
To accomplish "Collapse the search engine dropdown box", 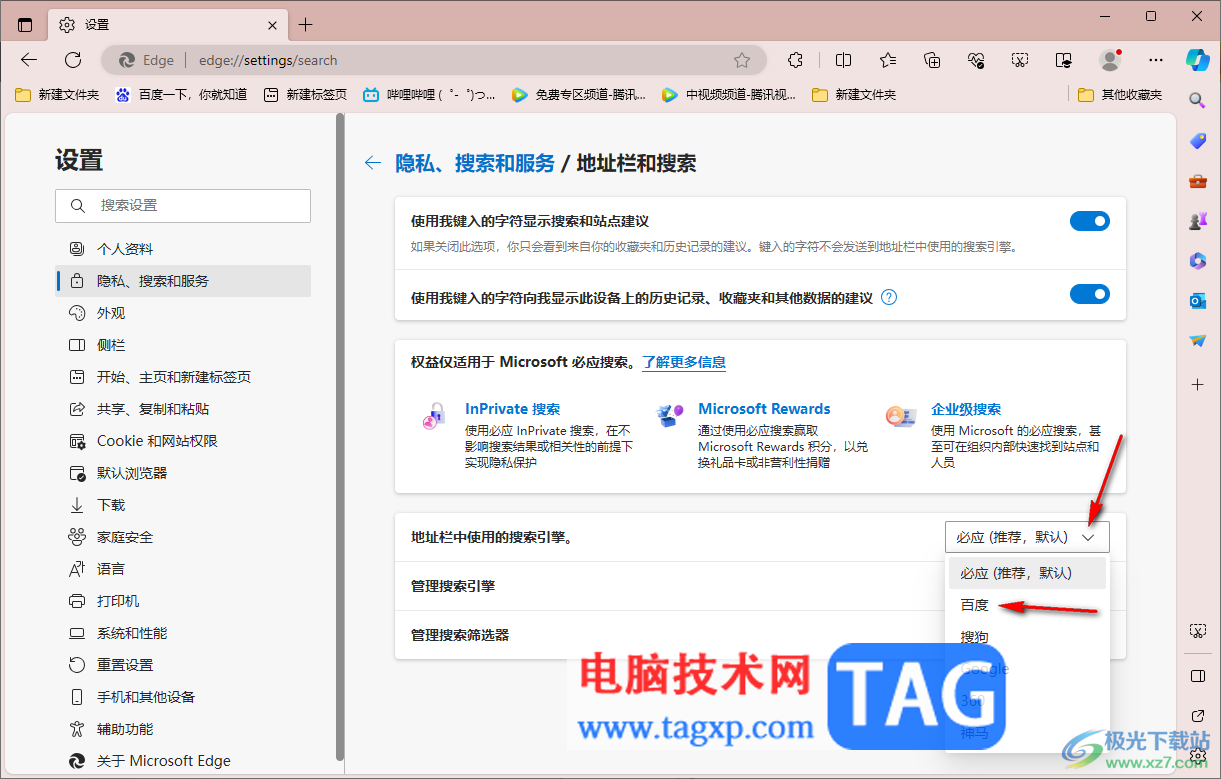I will pyautogui.click(x=1027, y=537).
